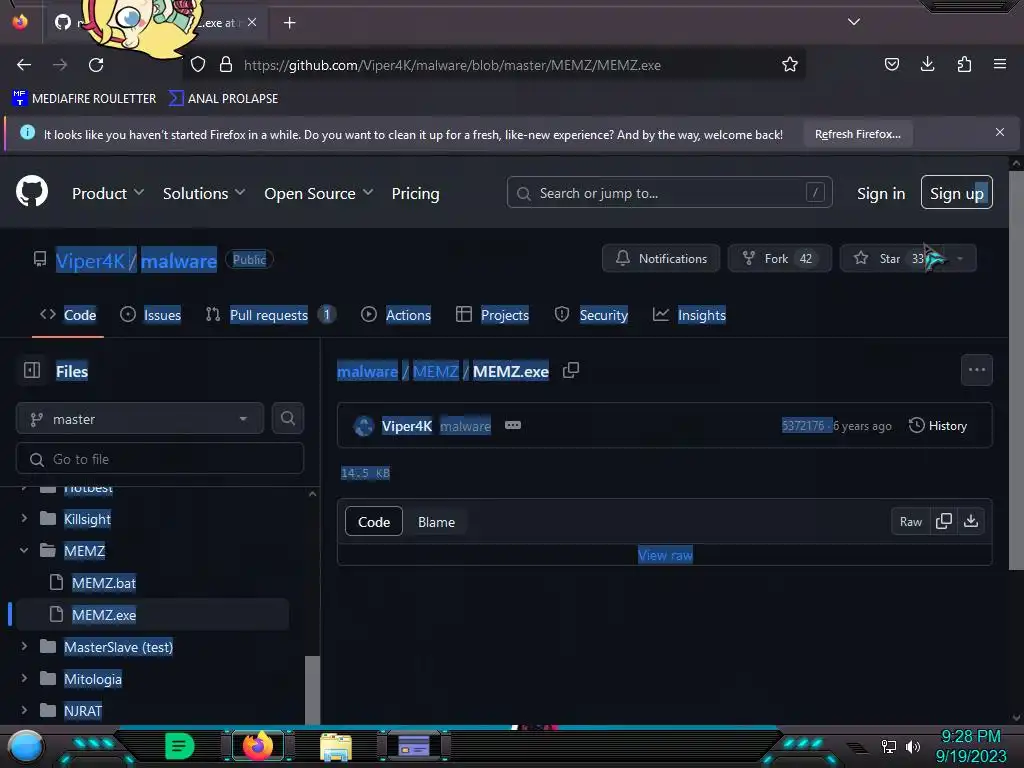Expand the Solutions menu

pos(204,193)
